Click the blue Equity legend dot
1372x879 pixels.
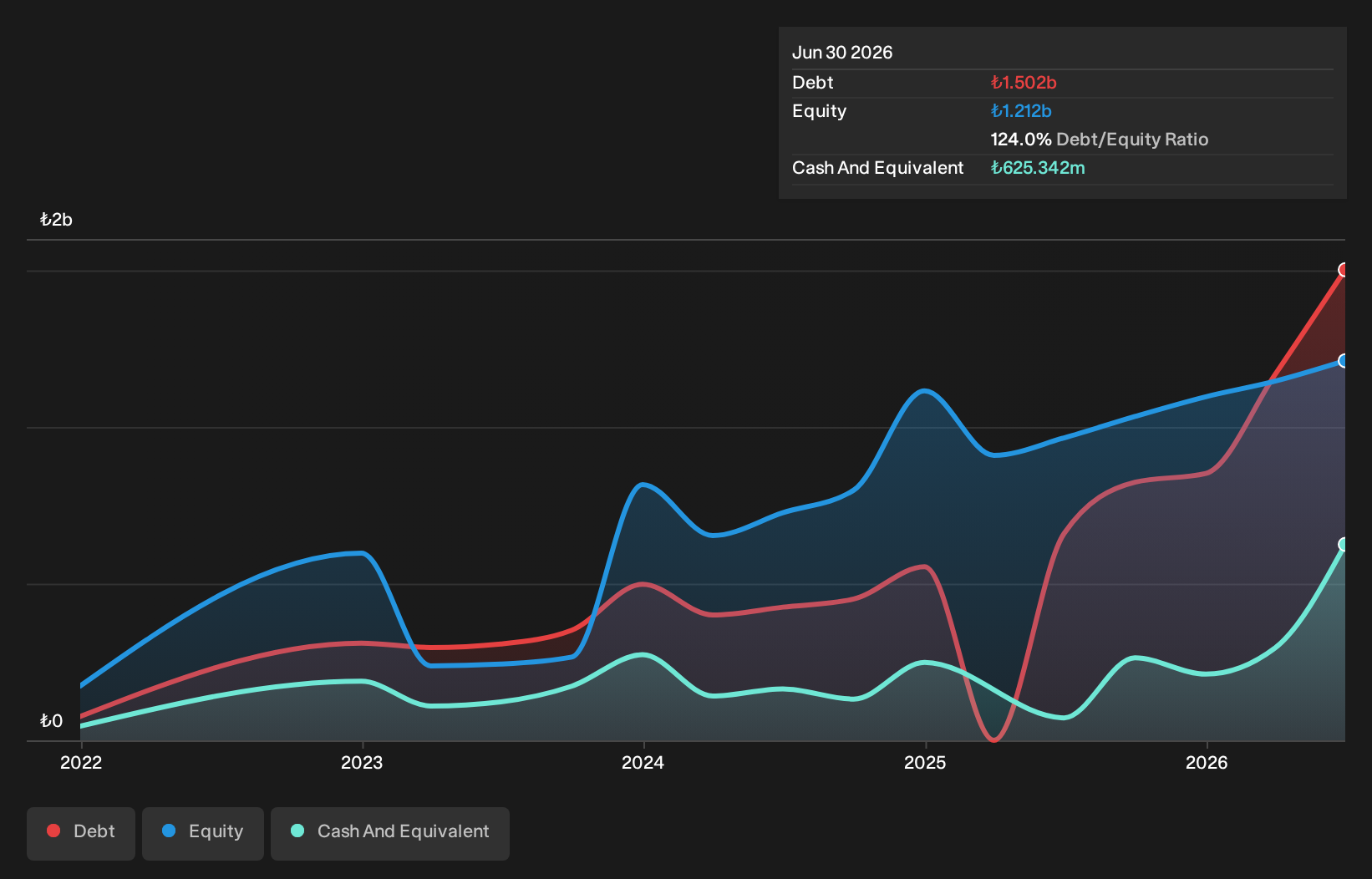pyautogui.click(x=169, y=831)
